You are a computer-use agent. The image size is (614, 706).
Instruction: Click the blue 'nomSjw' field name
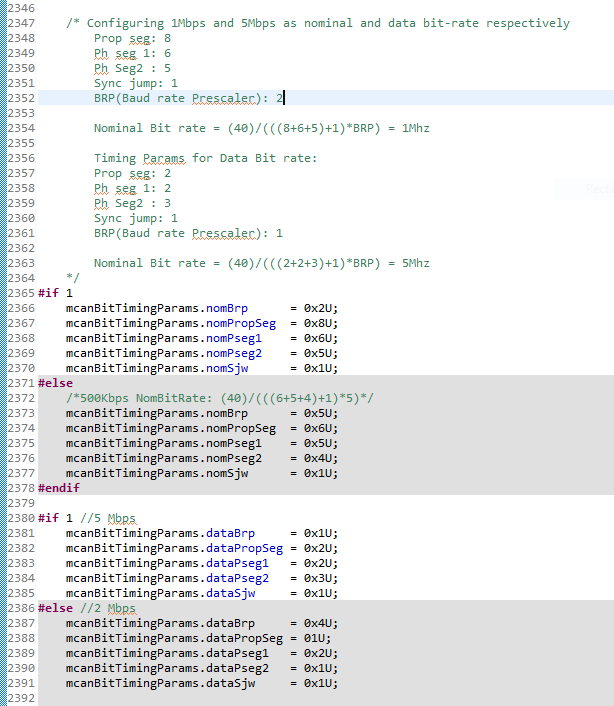(227, 368)
